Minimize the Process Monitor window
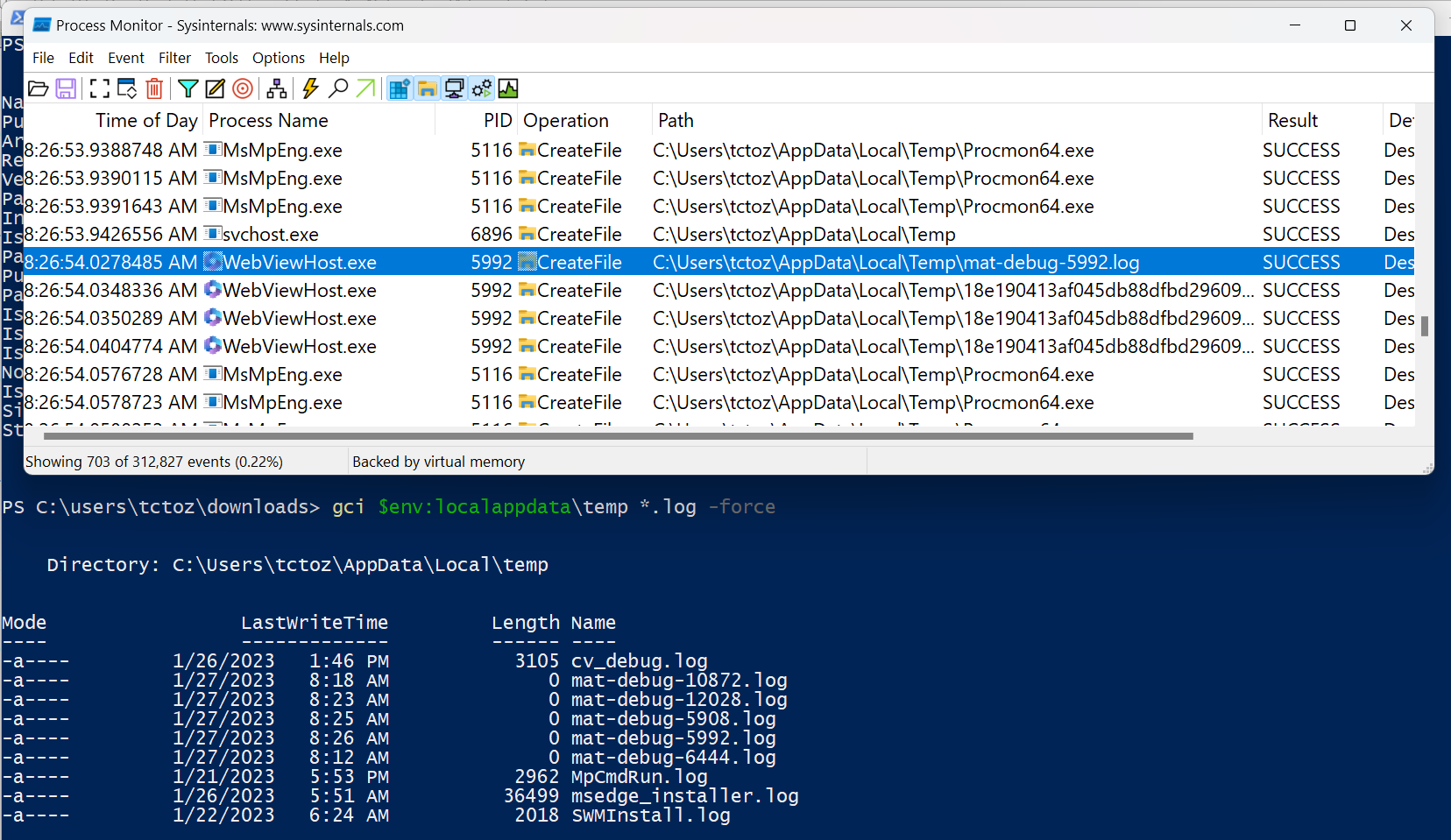The height and width of the screenshot is (840, 1451). pos(1295,25)
